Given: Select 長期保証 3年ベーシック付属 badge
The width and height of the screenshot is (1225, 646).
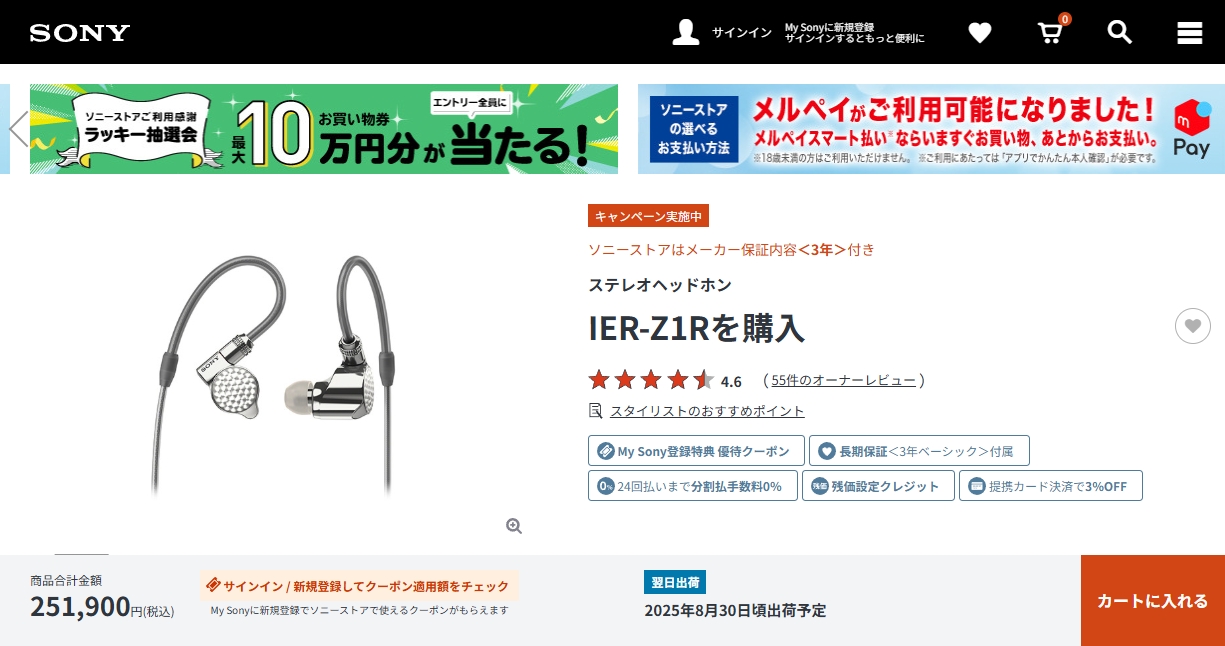Looking at the screenshot, I should (x=919, y=451).
